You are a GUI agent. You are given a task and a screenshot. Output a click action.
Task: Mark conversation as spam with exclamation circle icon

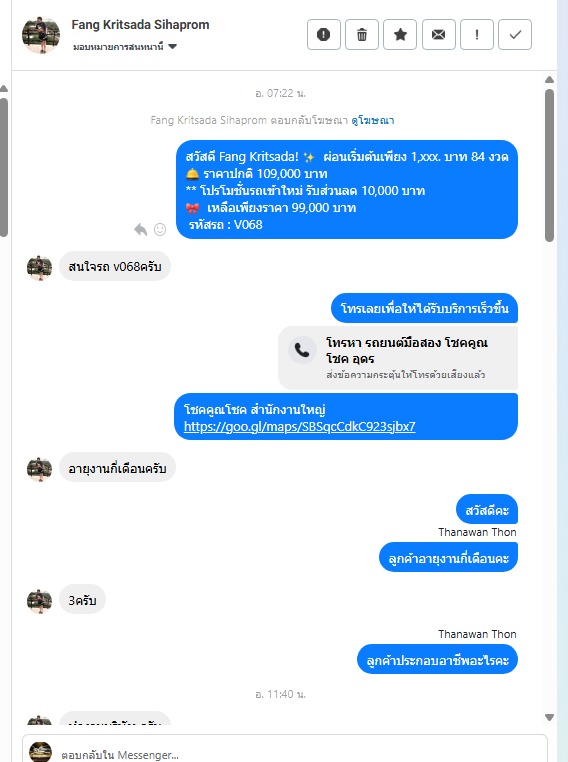coord(324,35)
